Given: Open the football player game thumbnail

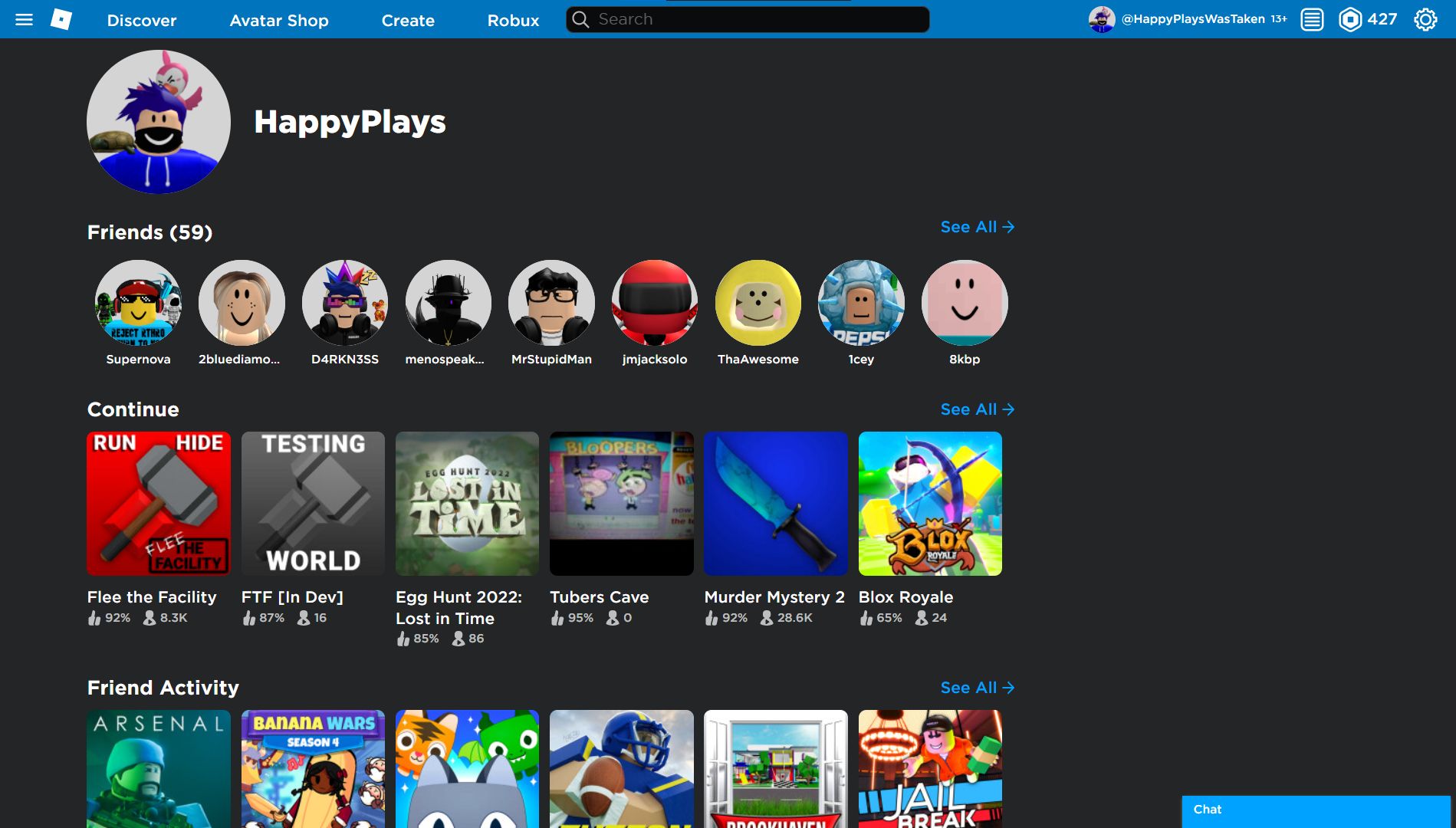Looking at the screenshot, I should coord(622,769).
